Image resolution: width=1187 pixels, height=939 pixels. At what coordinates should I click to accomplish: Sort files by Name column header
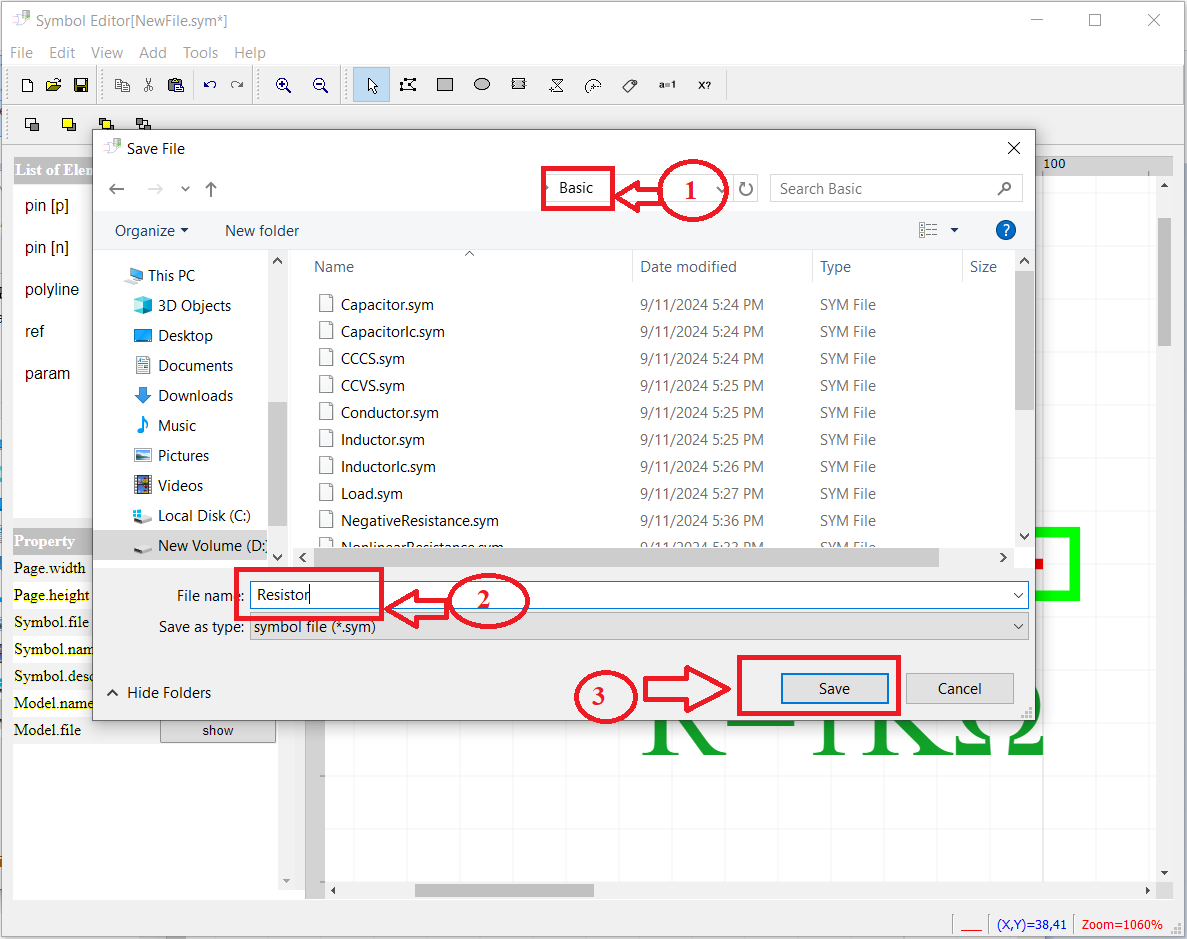334,267
